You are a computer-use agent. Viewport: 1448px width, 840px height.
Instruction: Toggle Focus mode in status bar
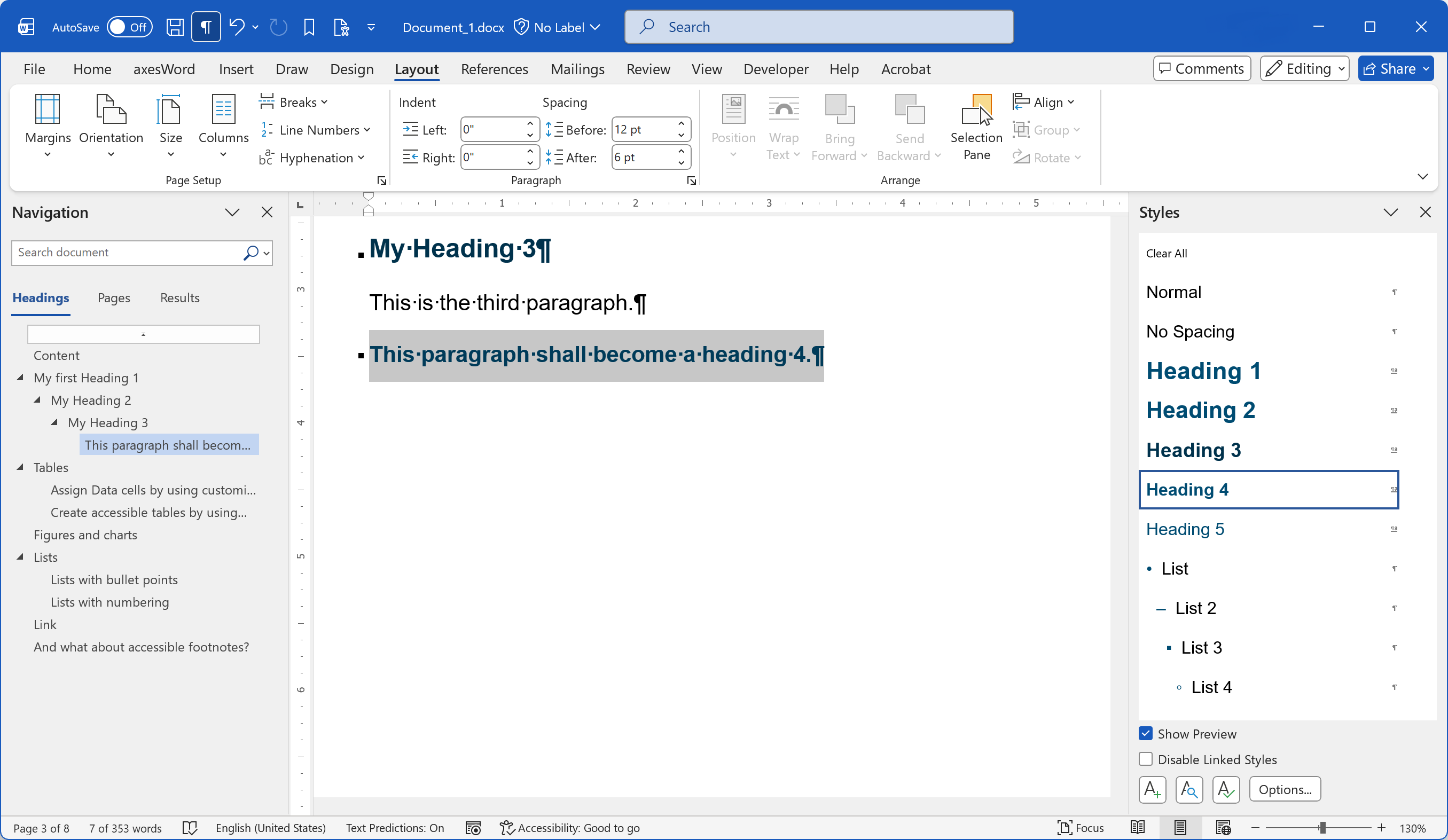(1080, 828)
